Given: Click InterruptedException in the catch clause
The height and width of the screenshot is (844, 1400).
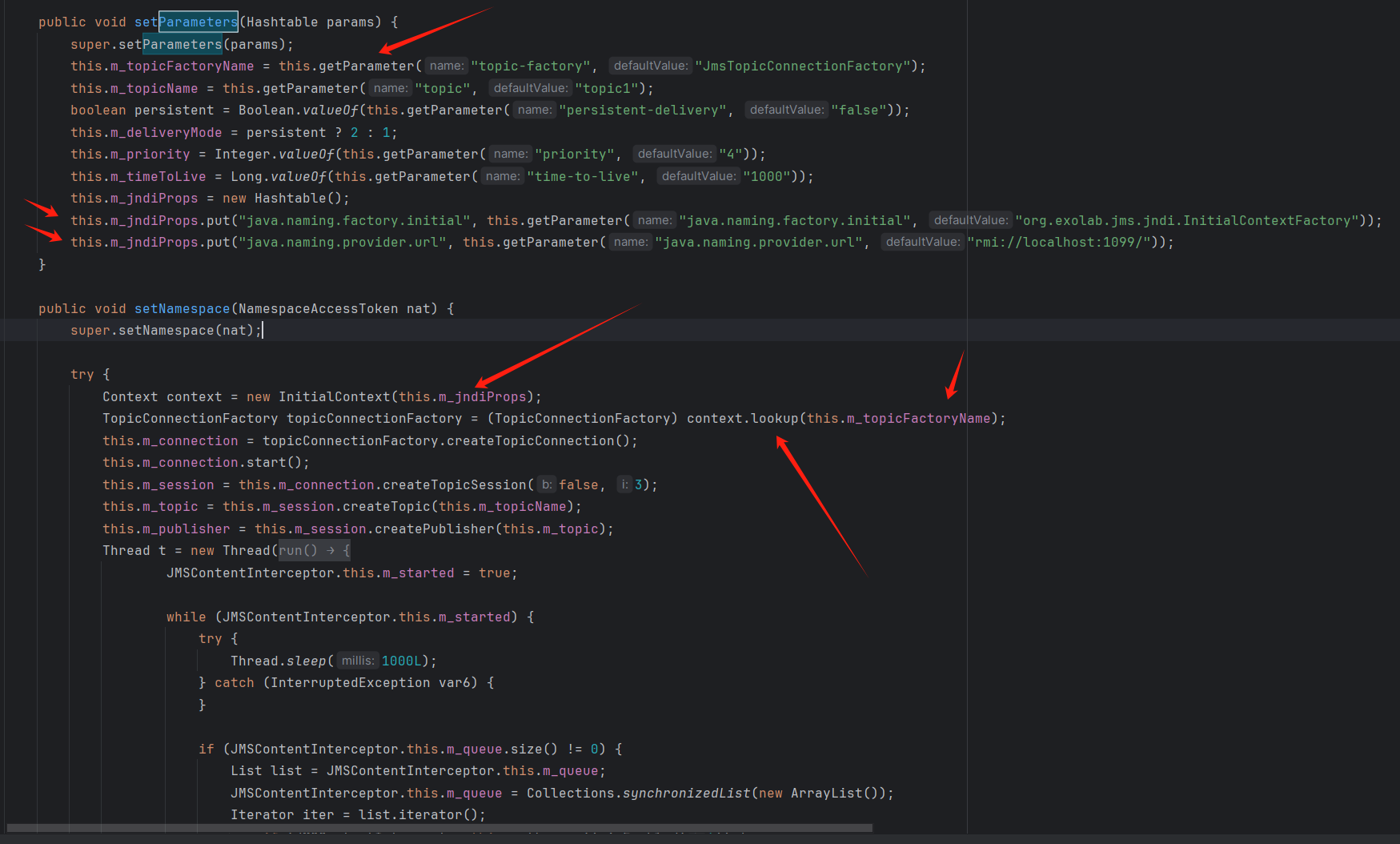Looking at the screenshot, I should coord(350,682).
